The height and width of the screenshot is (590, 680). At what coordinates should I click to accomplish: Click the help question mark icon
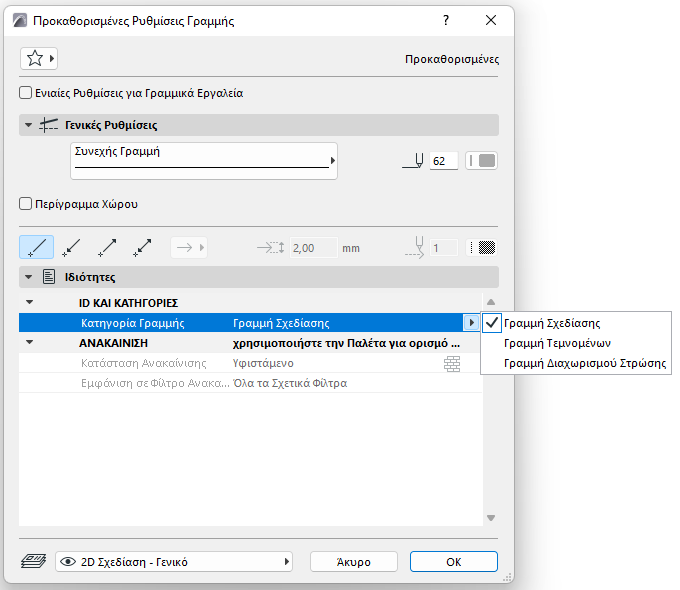point(446,20)
